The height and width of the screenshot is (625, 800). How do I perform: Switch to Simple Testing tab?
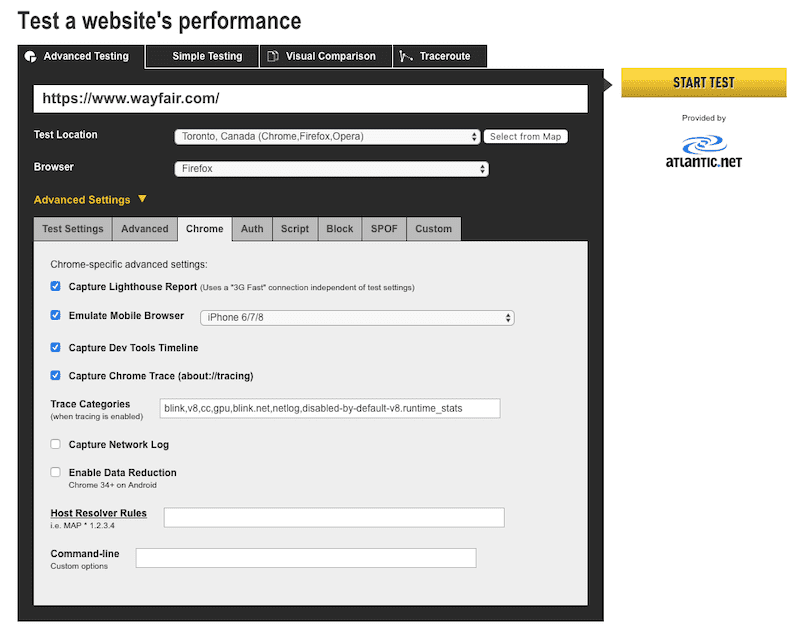pyautogui.click(x=202, y=56)
